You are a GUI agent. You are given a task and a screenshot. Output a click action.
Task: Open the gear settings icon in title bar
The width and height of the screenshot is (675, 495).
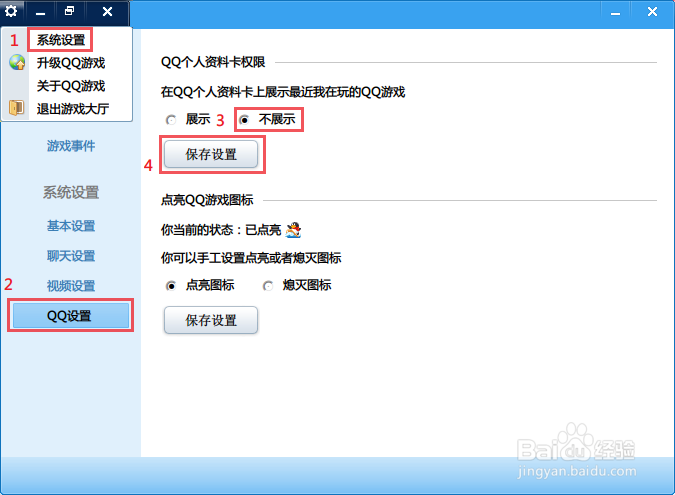coord(11,11)
